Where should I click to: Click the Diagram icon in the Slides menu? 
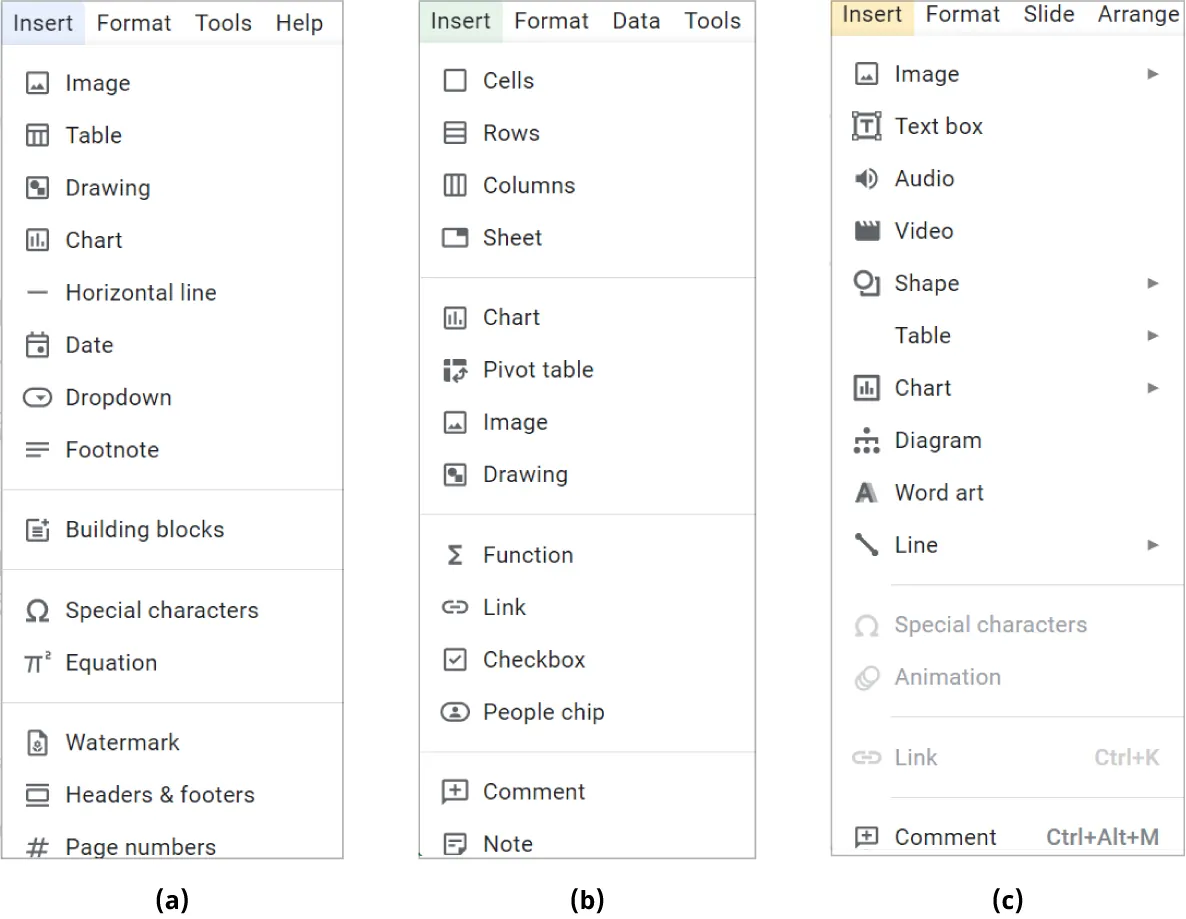866,440
